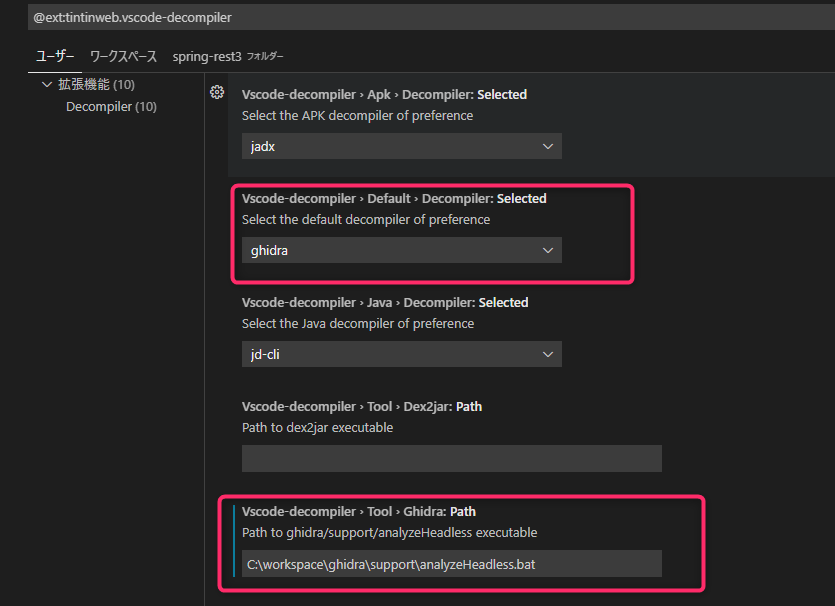
Task: Switch to the ユーザー settings tab
Action: (55, 56)
